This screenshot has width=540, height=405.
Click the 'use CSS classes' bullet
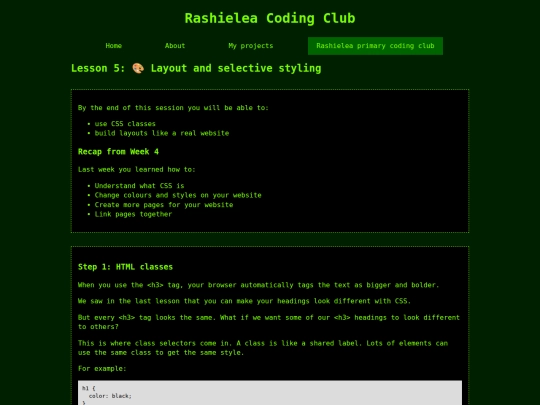125,124
